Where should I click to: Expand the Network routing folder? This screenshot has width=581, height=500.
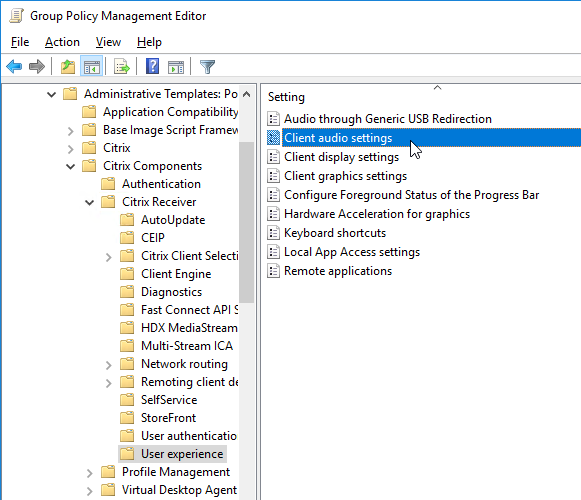click(108, 365)
